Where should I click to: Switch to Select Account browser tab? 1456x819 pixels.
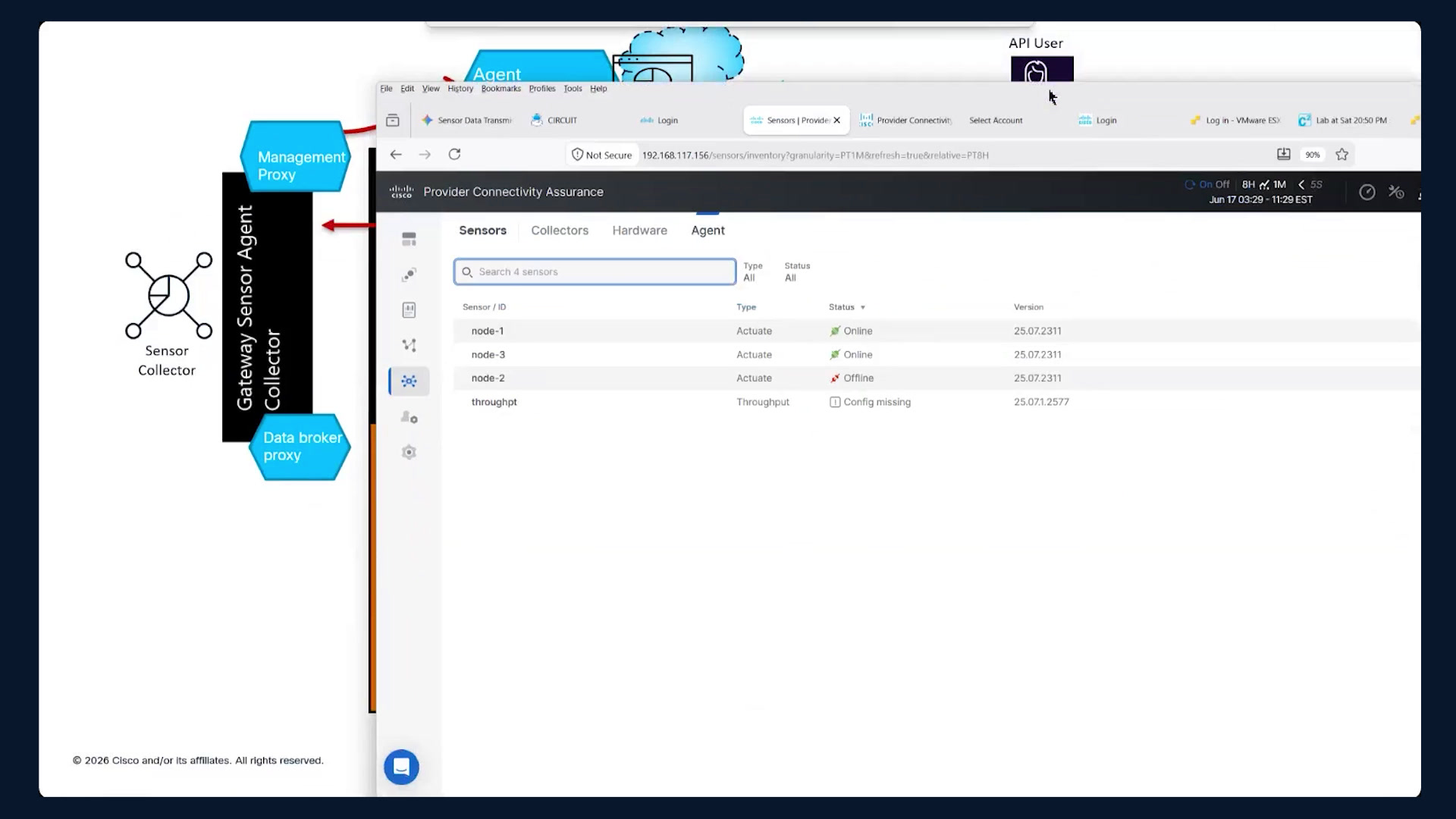point(996,121)
